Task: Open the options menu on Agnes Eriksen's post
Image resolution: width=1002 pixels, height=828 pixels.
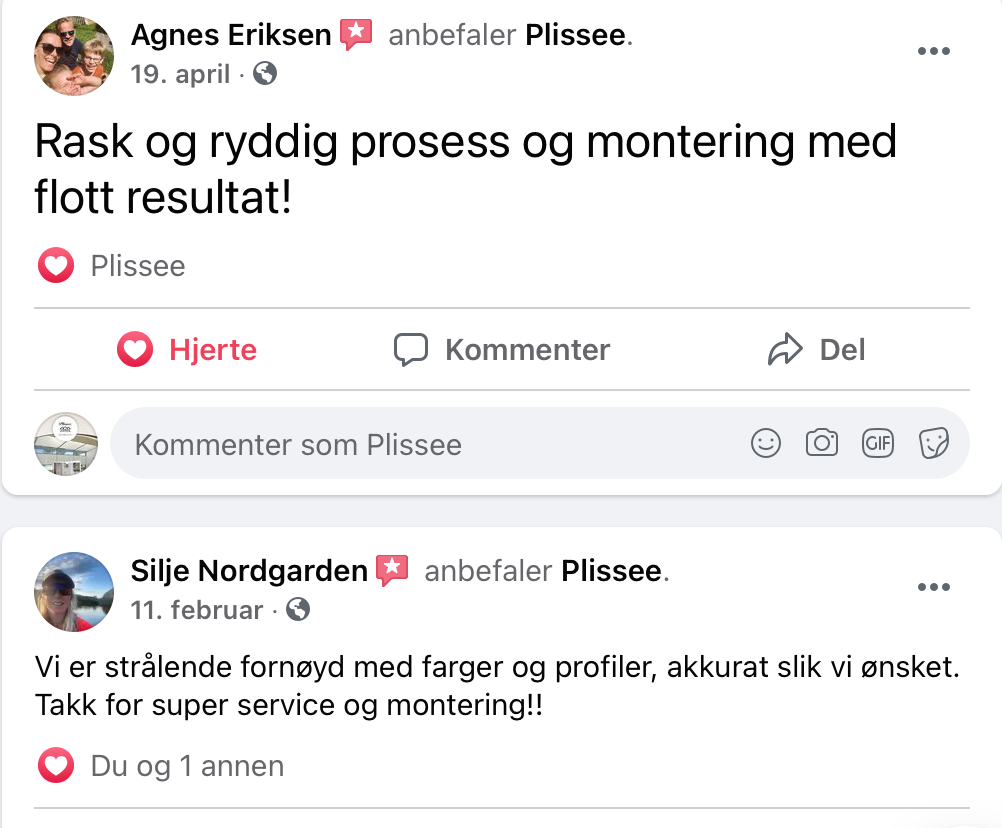Action: coord(933,52)
